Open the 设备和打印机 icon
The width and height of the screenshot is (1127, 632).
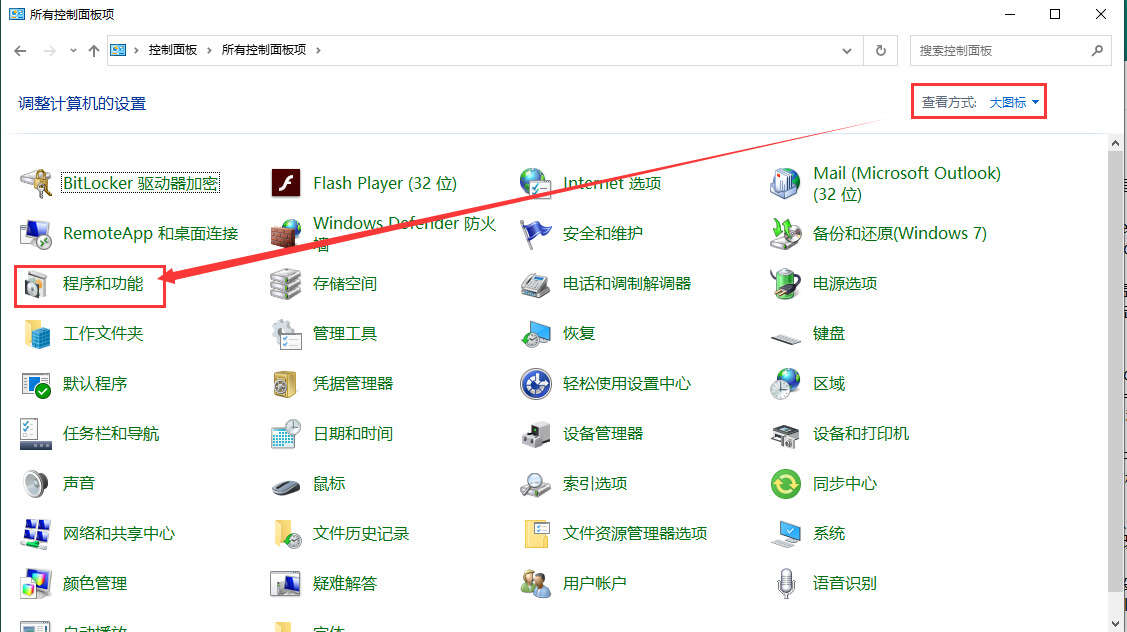pos(785,434)
